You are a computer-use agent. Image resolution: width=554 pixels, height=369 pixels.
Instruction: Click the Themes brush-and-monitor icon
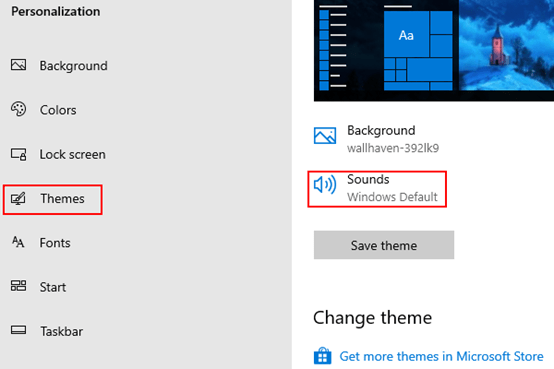18,199
